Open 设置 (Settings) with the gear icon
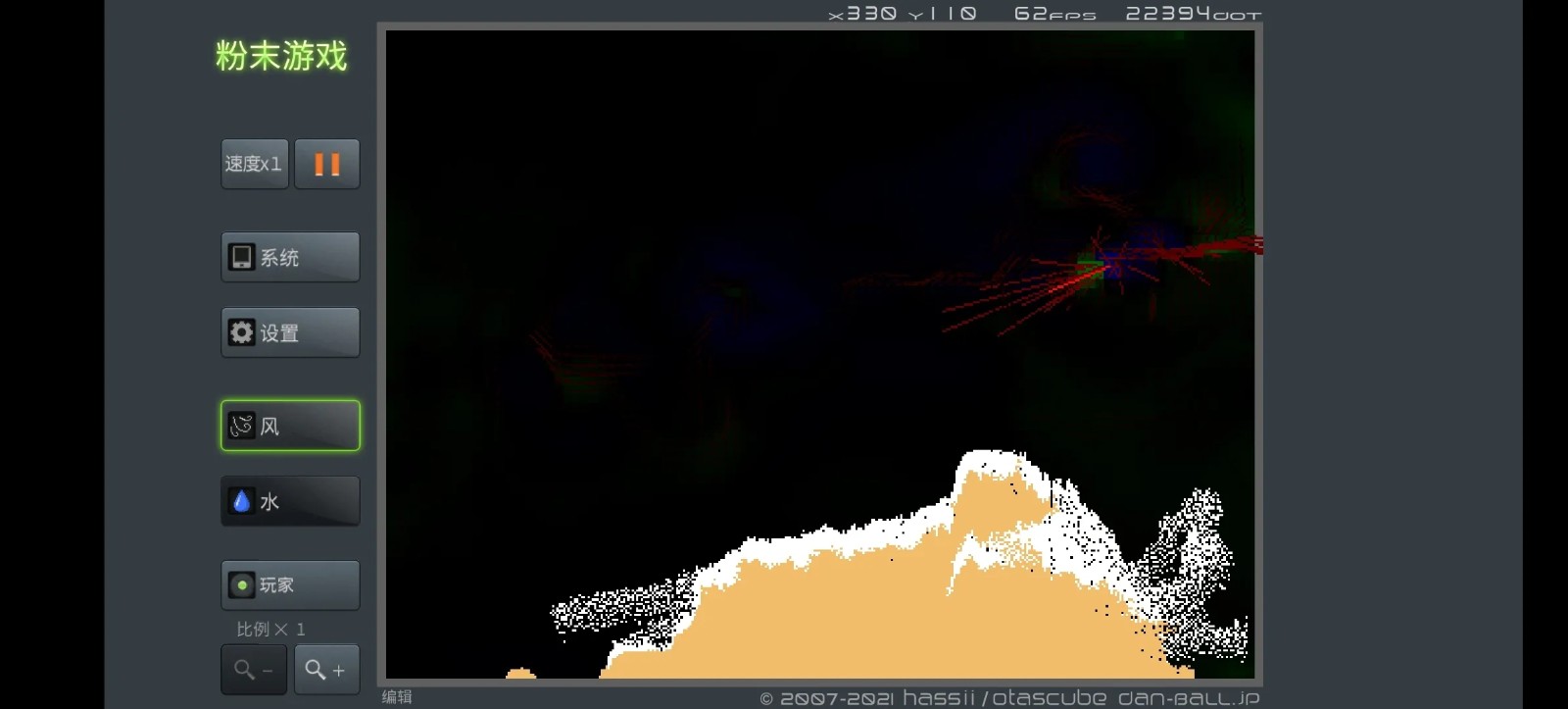The height and width of the screenshot is (709, 1568). [290, 332]
